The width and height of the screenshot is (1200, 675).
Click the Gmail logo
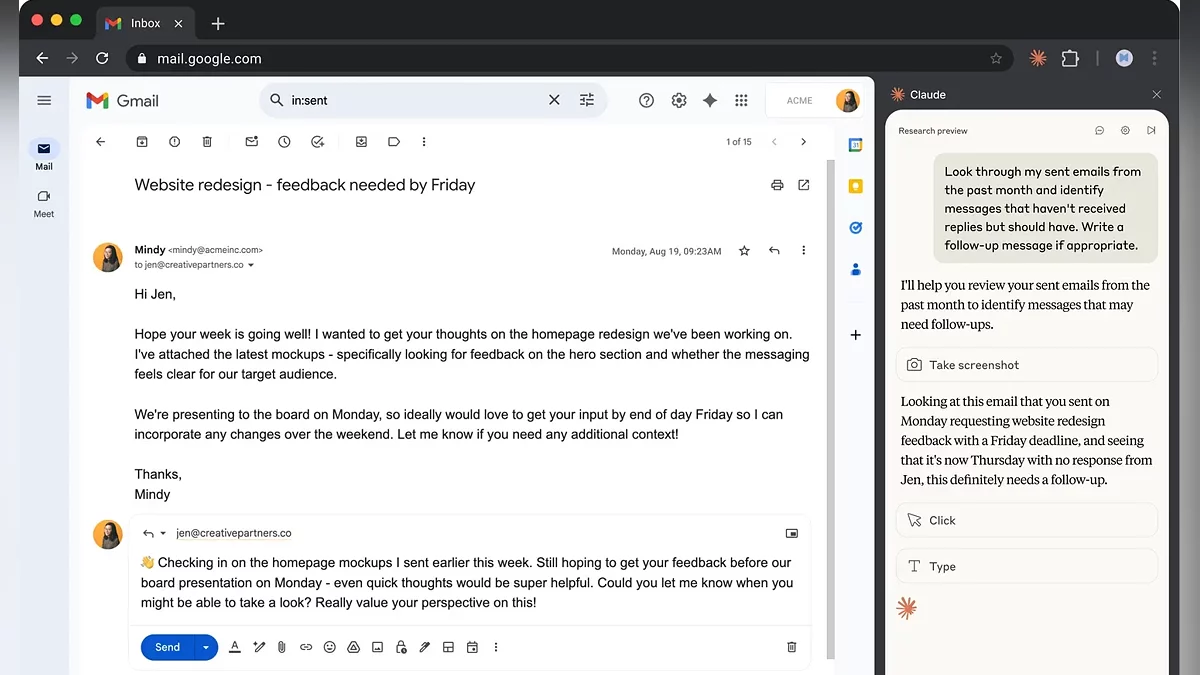click(123, 100)
